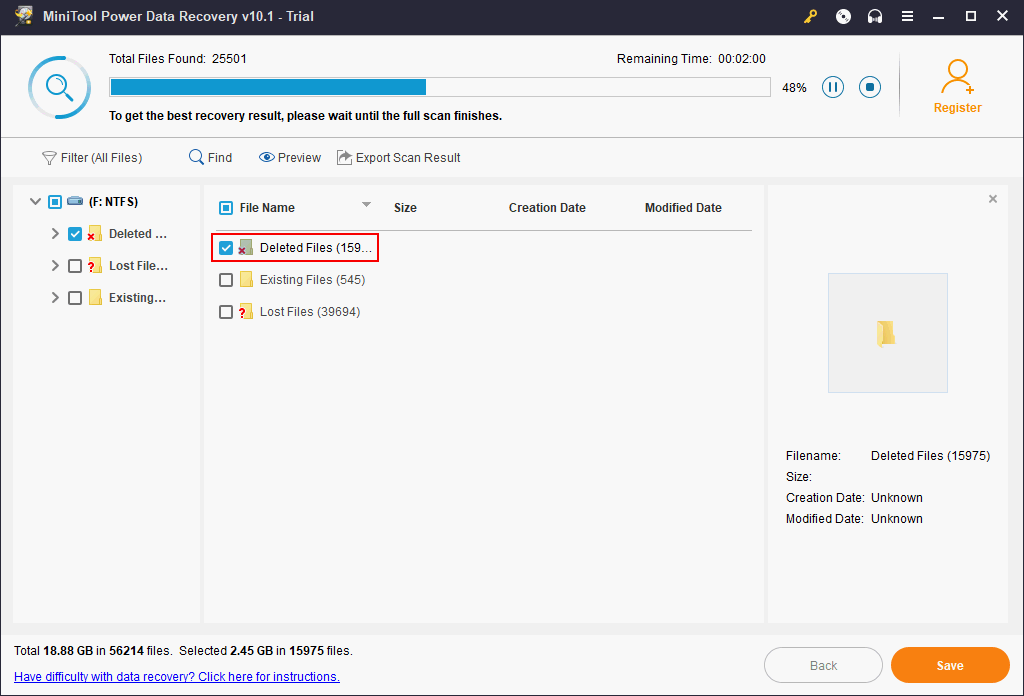The image size is (1024, 696).
Task: Open the data recovery instructions link
Action: pyautogui.click(x=177, y=676)
